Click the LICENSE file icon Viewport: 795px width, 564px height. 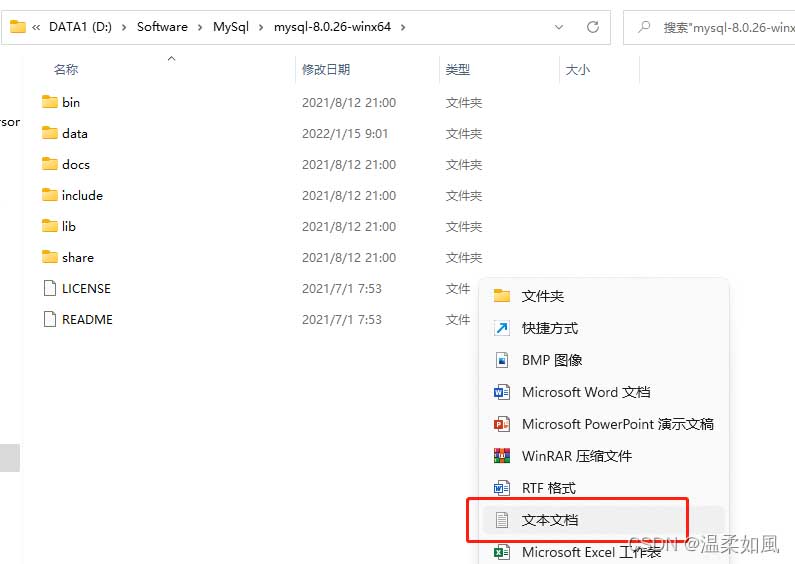(x=50, y=288)
